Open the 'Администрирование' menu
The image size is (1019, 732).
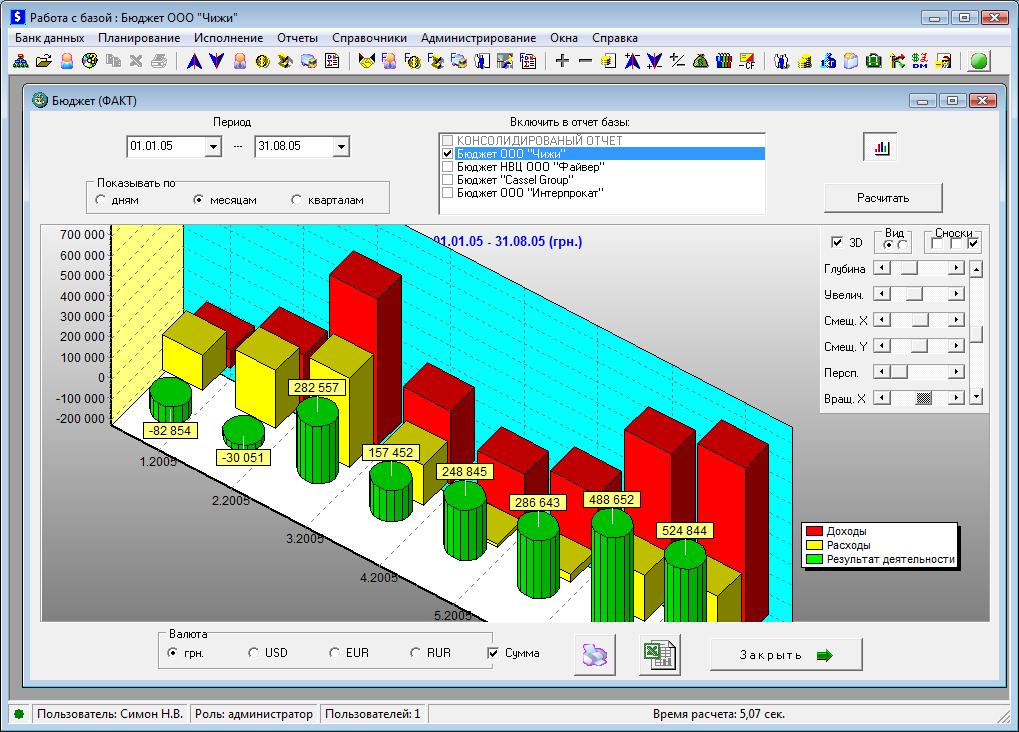[x=478, y=38]
